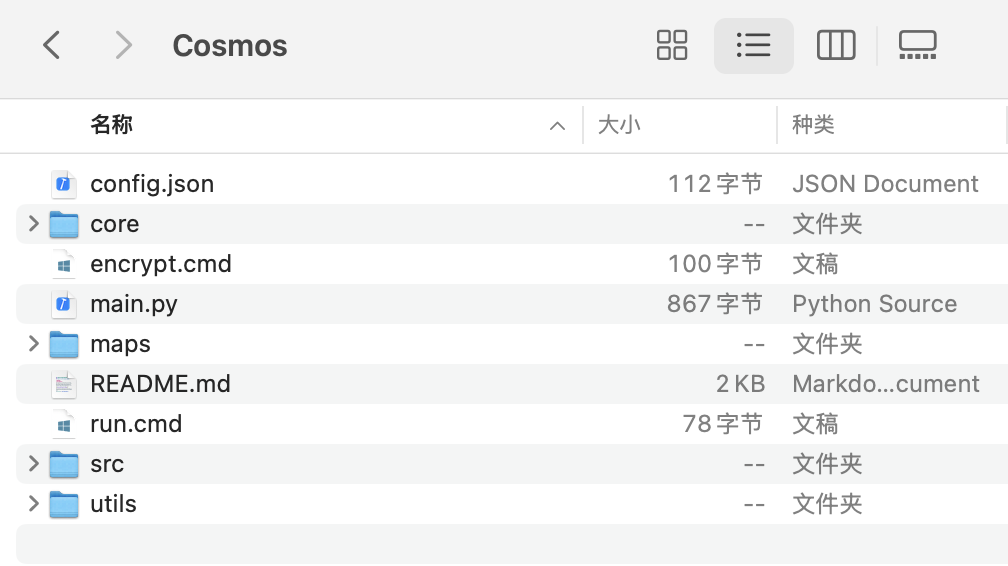Click the README.md document icon
1008x566 pixels.
pos(64,384)
